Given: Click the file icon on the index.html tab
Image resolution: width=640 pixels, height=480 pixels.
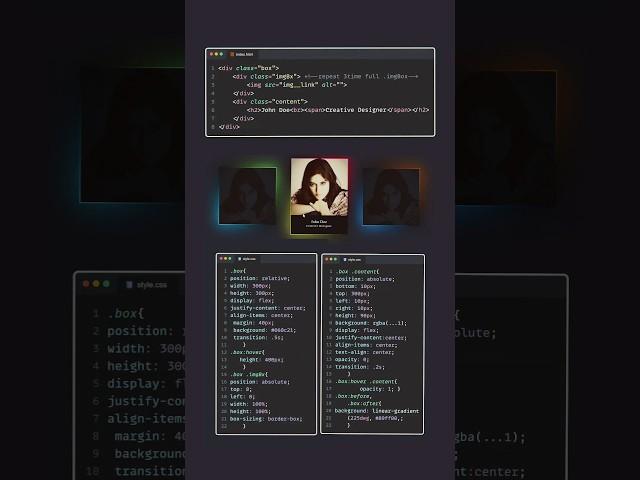Looking at the screenshot, I should coord(232,54).
